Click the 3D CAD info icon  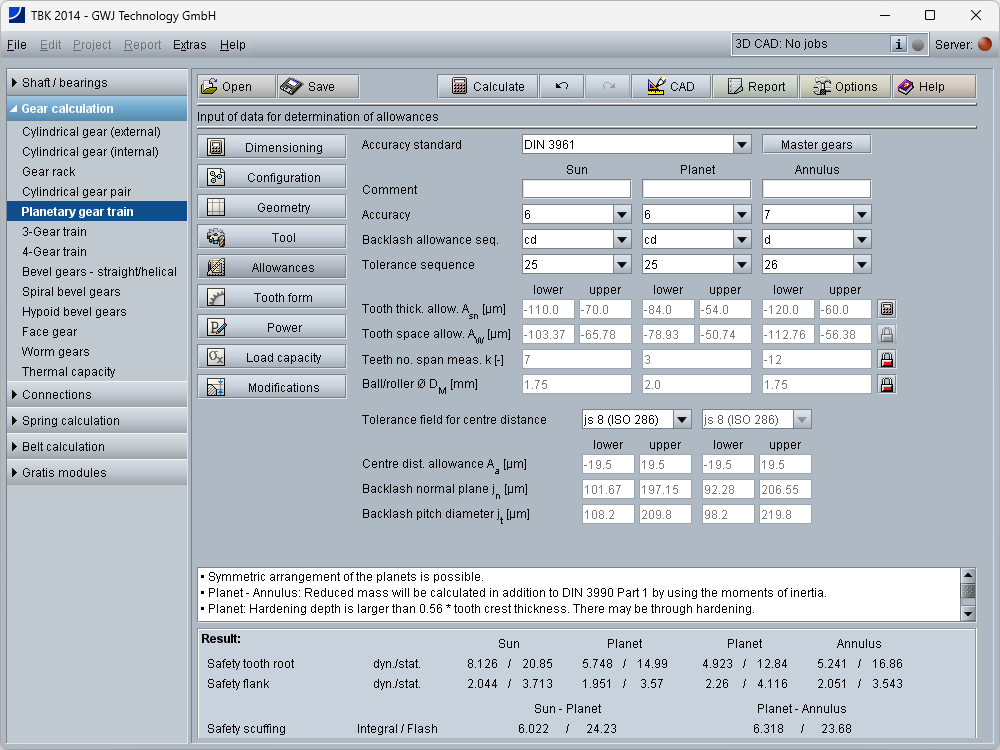point(899,44)
